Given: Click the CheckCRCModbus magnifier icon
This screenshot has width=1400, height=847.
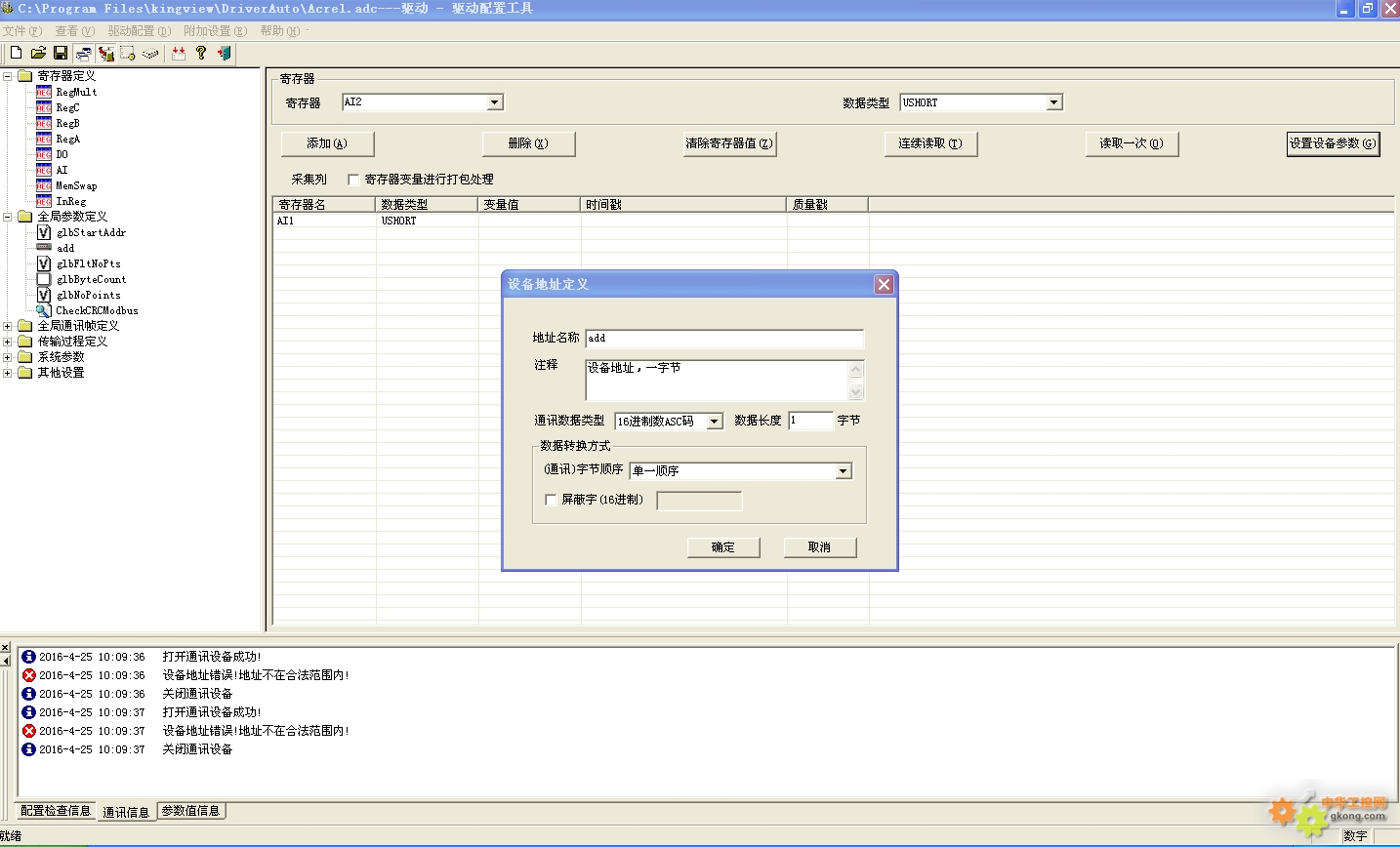Looking at the screenshot, I should tap(44, 310).
